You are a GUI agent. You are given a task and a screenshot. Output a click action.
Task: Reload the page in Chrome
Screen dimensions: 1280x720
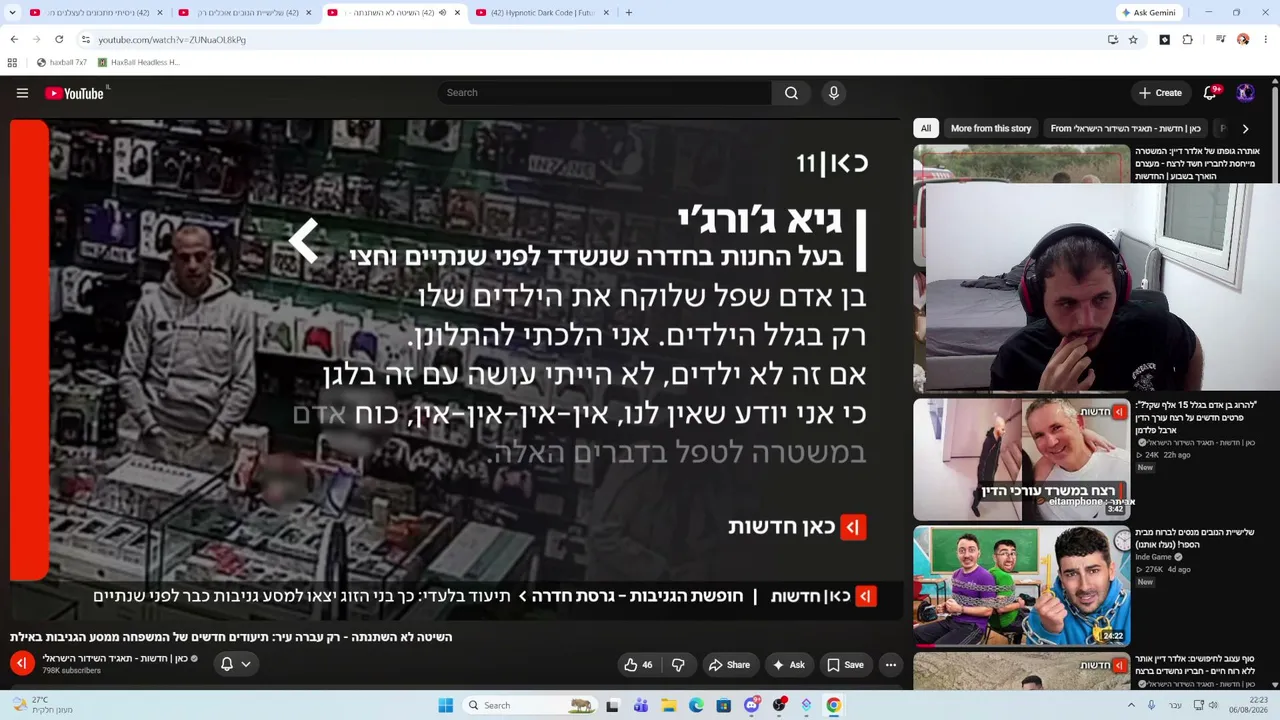pyautogui.click(x=59, y=40)
